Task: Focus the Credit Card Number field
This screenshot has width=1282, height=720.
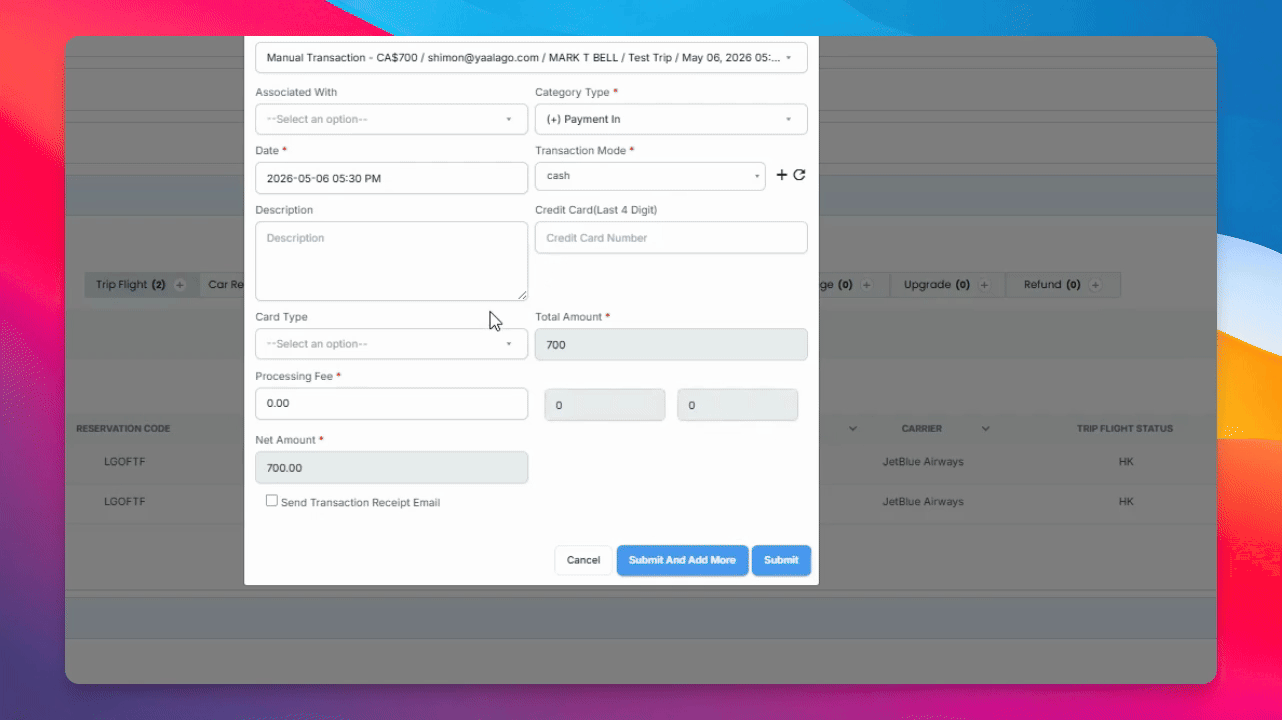Action: click(x=671, y=238)
